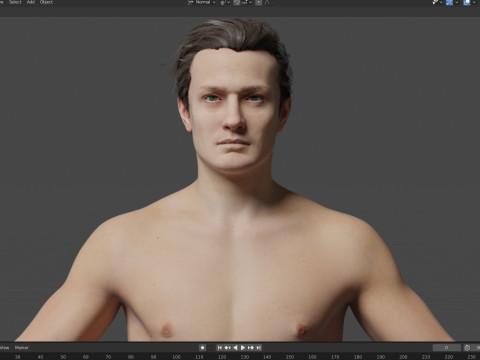
Task: Toggle proportional editing in header
Action: 259,2
